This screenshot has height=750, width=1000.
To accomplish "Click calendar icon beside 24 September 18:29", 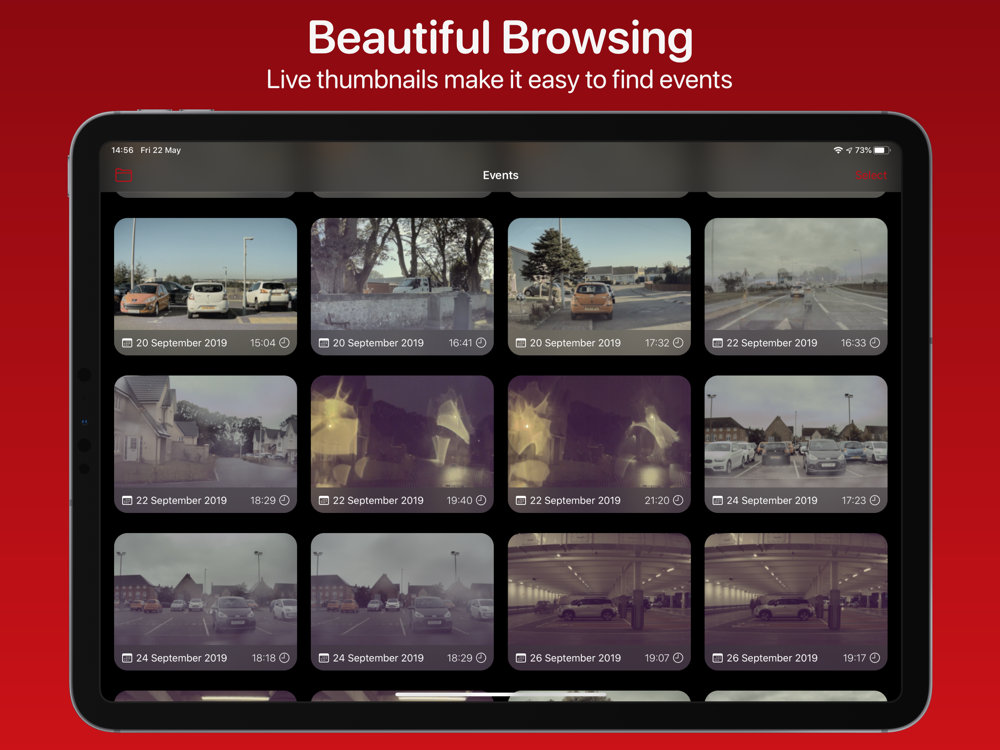I will [324, 658].
